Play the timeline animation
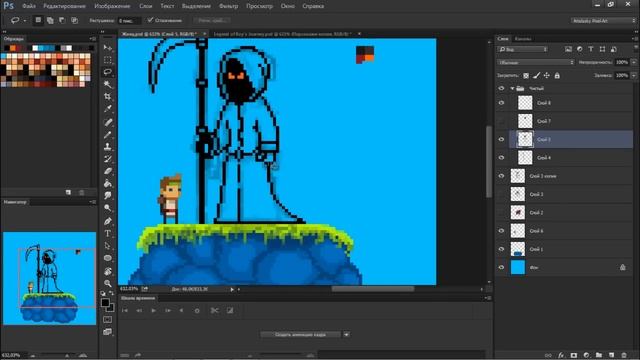 153,310
